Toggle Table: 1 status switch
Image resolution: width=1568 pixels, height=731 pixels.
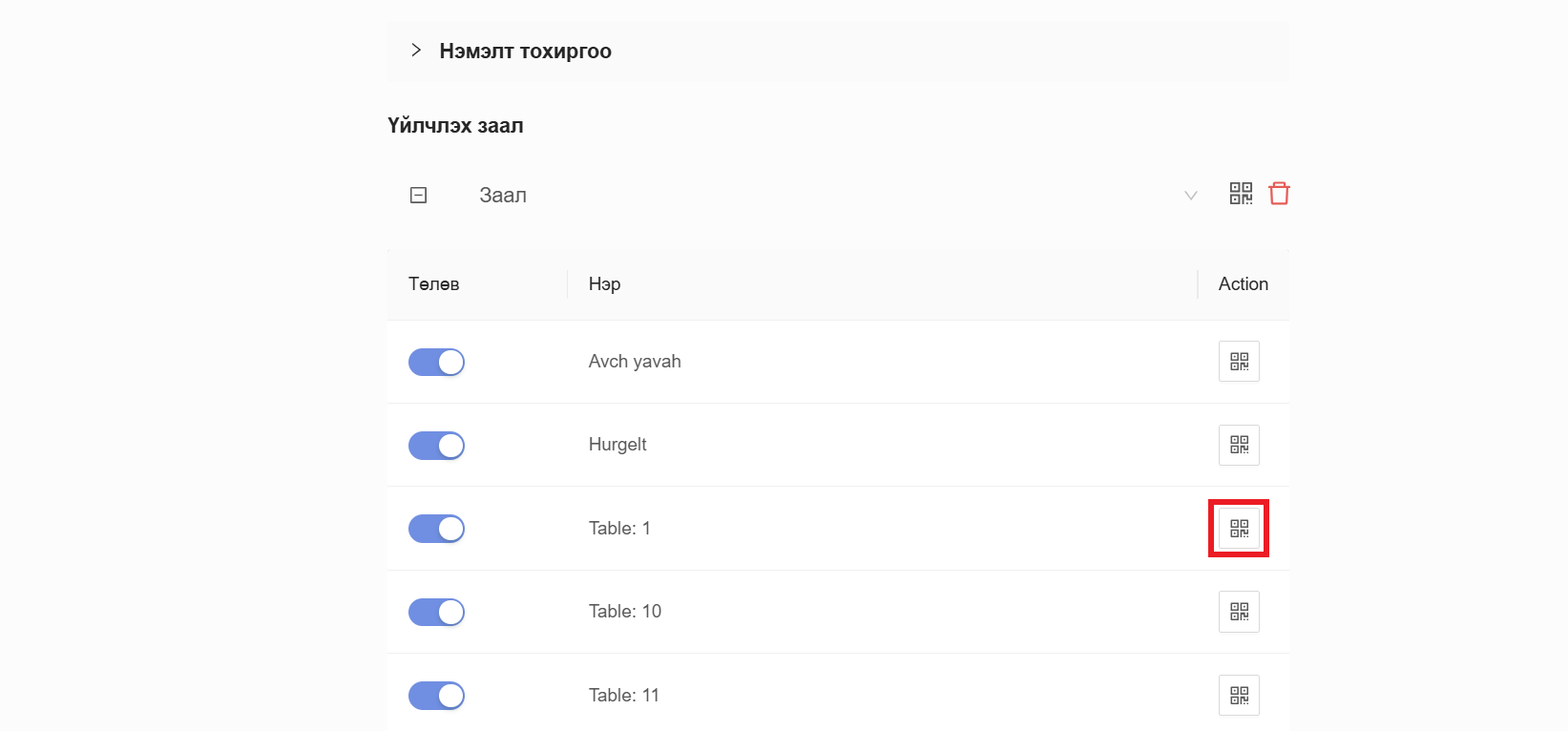coord(436,529)
